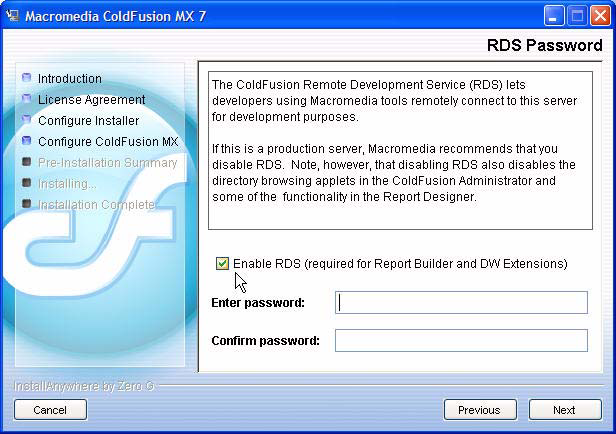
Task: Click the License Agreement step bullet icon
Action: [x=27, y=98]
